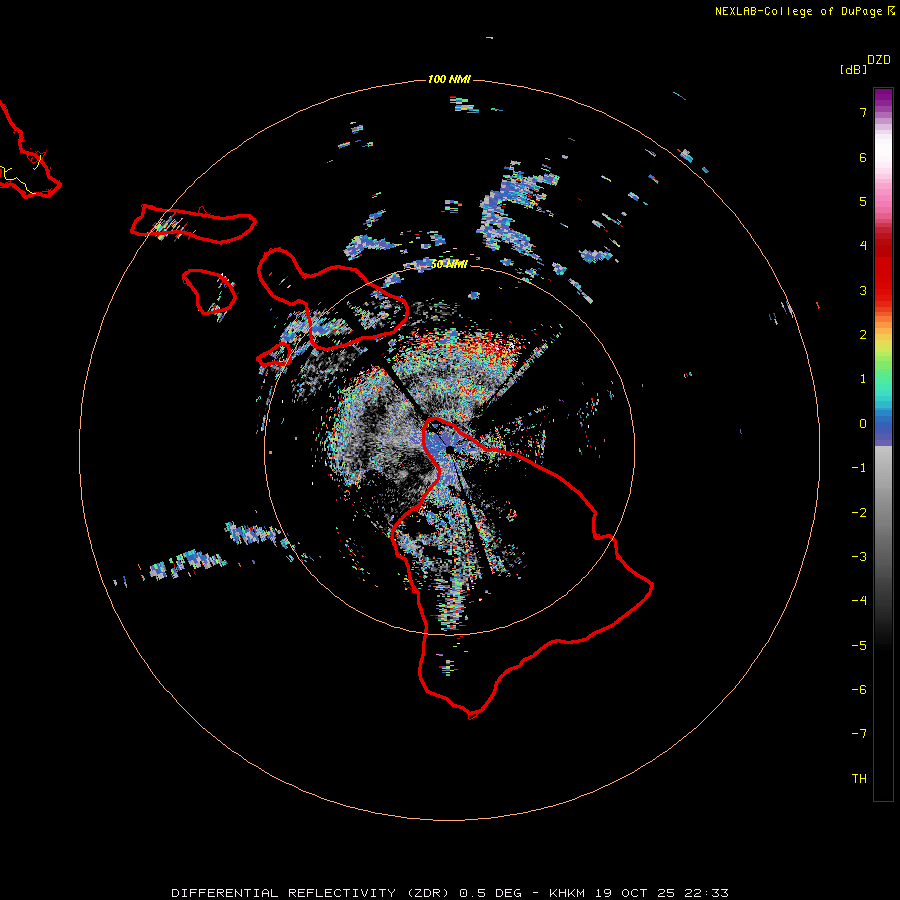The height and width of the screenshot is (900, 900).
Task: Click the 2 value on color scale
Action: point(863,335)
